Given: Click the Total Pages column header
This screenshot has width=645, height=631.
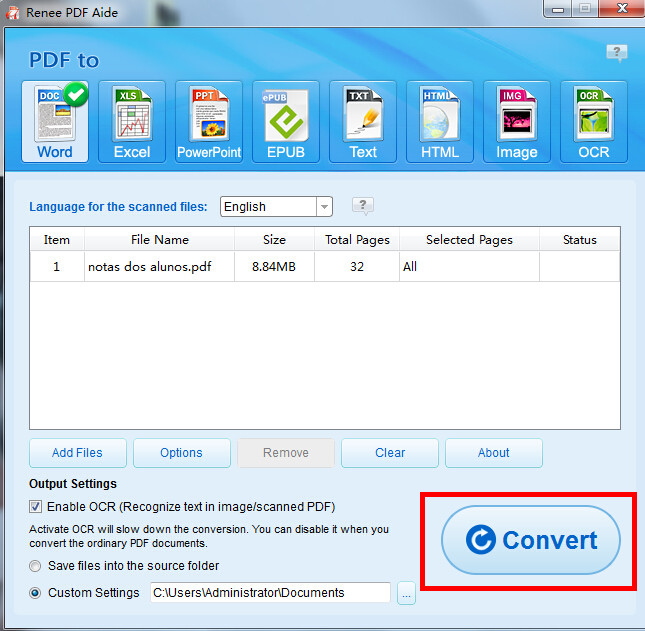Looking at the screenshot, I should tap(357, 239).
